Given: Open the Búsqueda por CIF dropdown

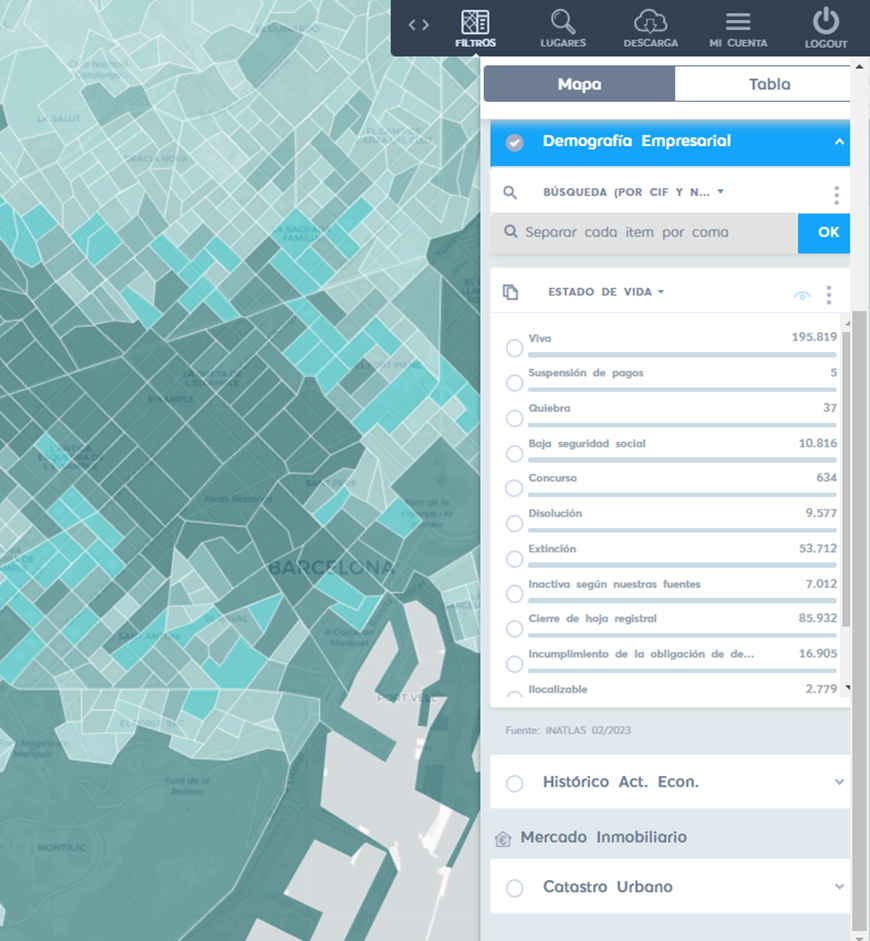Looking at the screenshot, I should pos(632,192).
